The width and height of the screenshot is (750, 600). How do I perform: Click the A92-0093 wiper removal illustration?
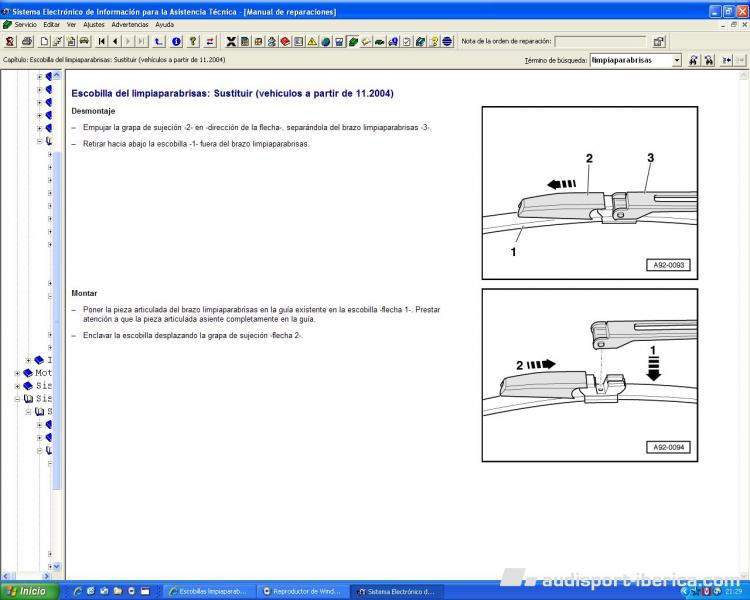pos(590,193)
